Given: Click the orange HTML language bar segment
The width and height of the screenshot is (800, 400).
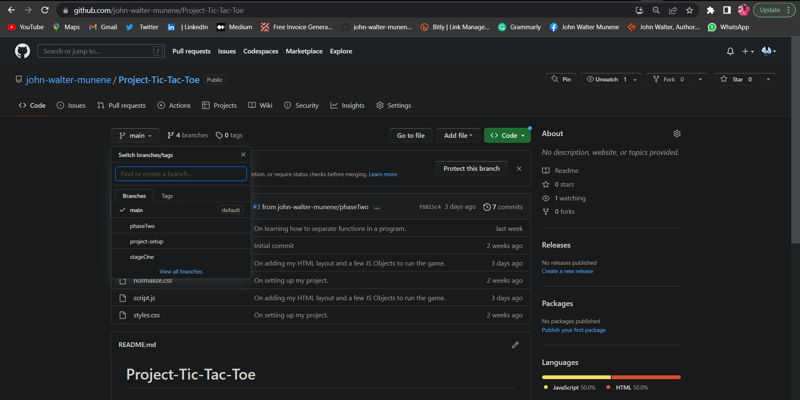Looking at the screenshot, I should tap(646, 377).
